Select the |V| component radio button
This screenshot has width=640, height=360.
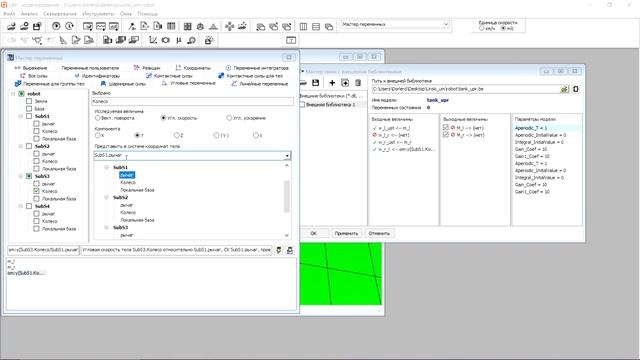tap(216, 135)
